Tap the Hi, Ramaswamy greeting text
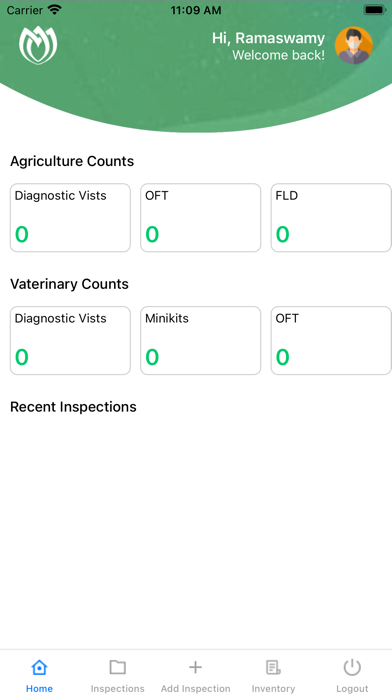392x696 pixels. point(268,38)
